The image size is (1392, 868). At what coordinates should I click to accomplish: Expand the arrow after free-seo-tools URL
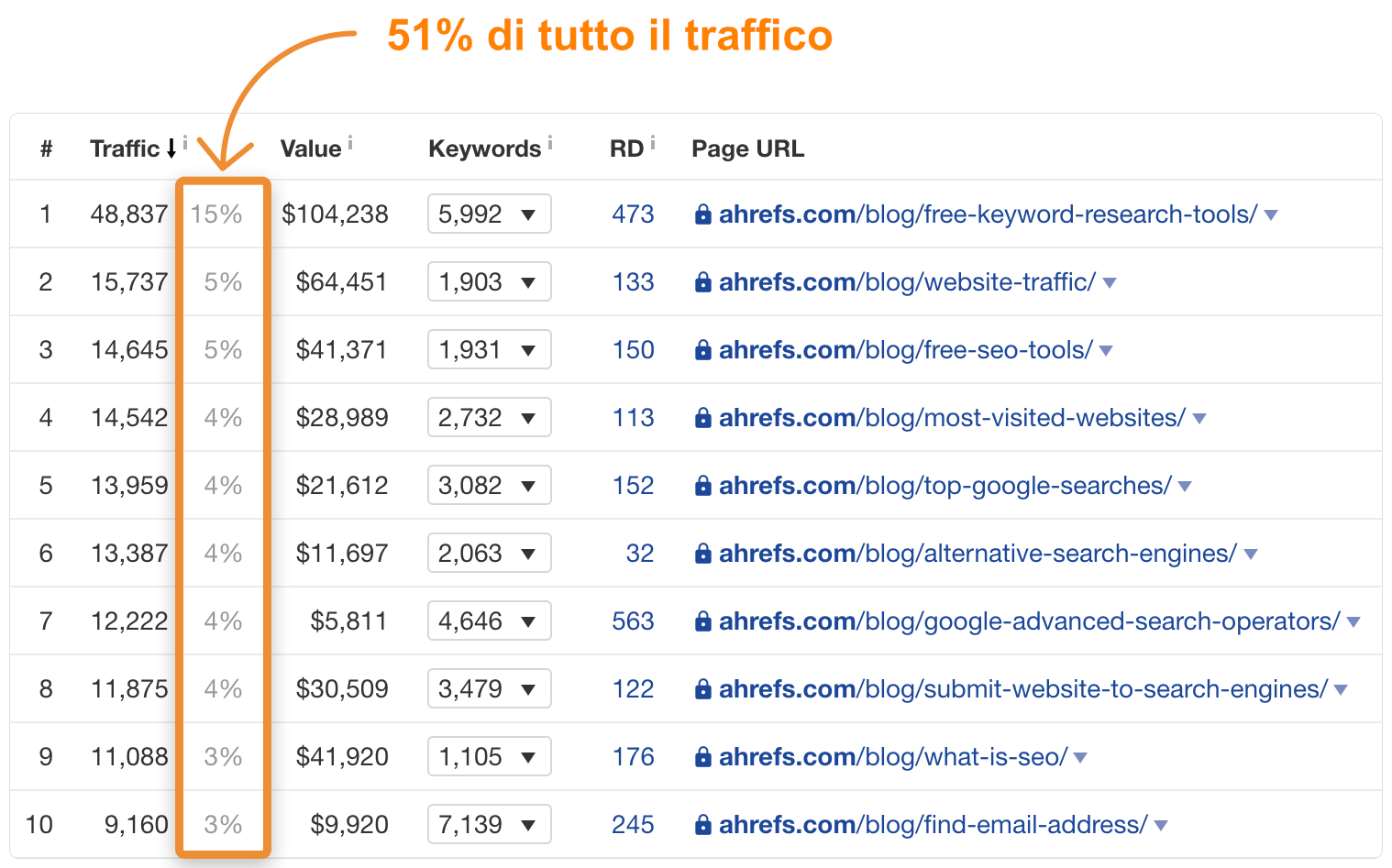(x=1106, y=351)
